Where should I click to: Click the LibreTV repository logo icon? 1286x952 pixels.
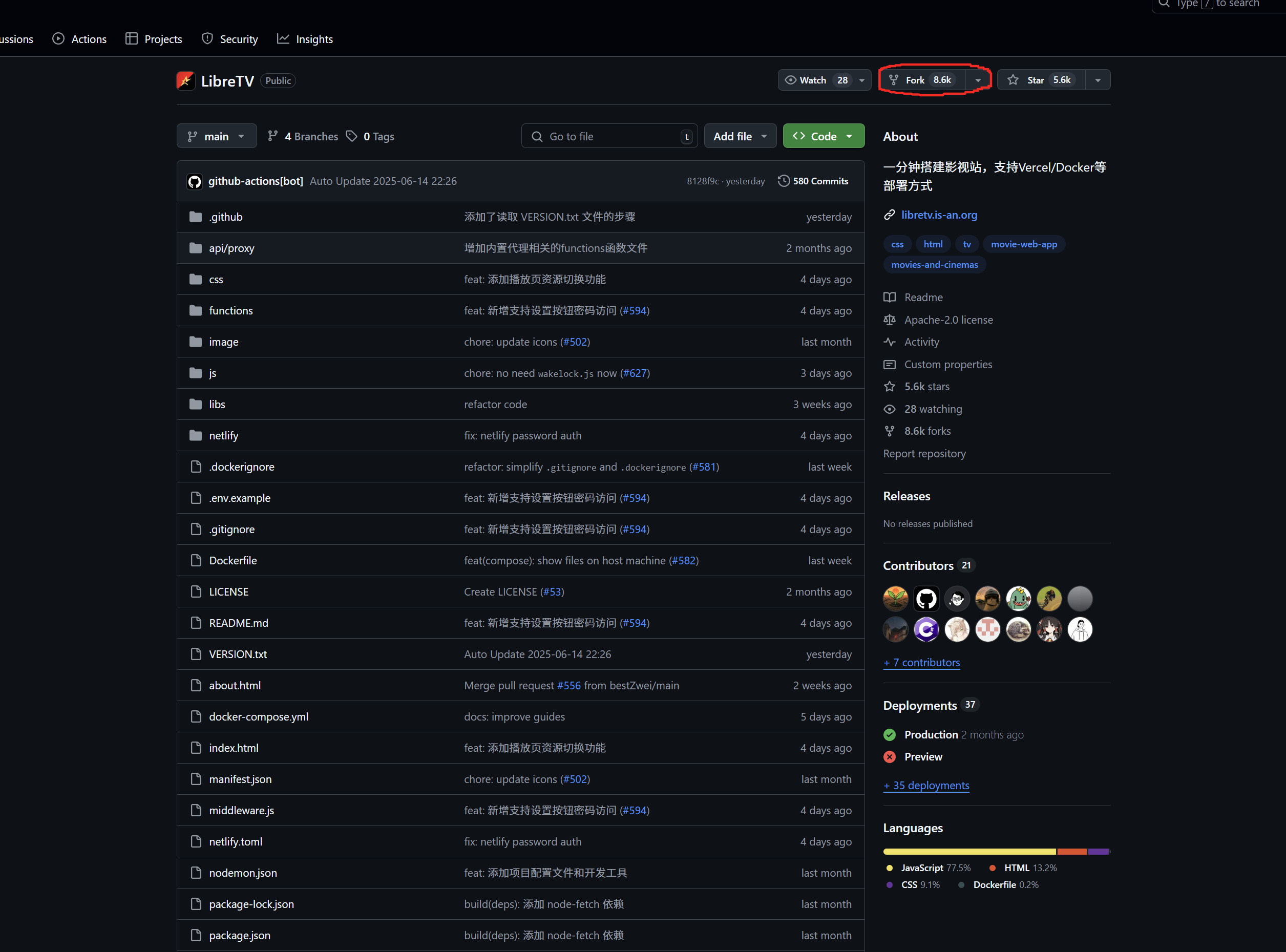[x=185, y=81]
